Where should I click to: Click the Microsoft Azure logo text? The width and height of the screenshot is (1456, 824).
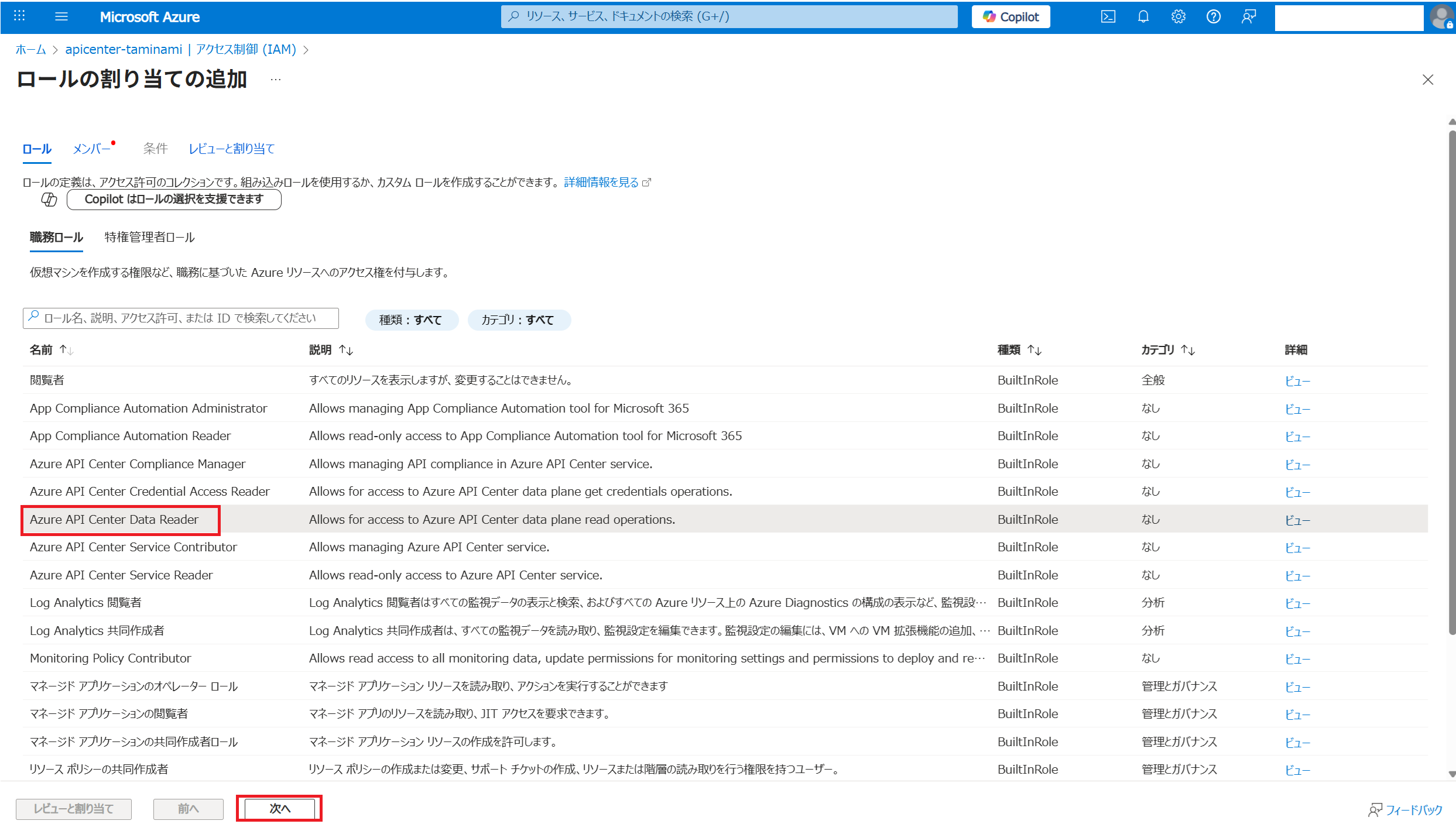149,17
